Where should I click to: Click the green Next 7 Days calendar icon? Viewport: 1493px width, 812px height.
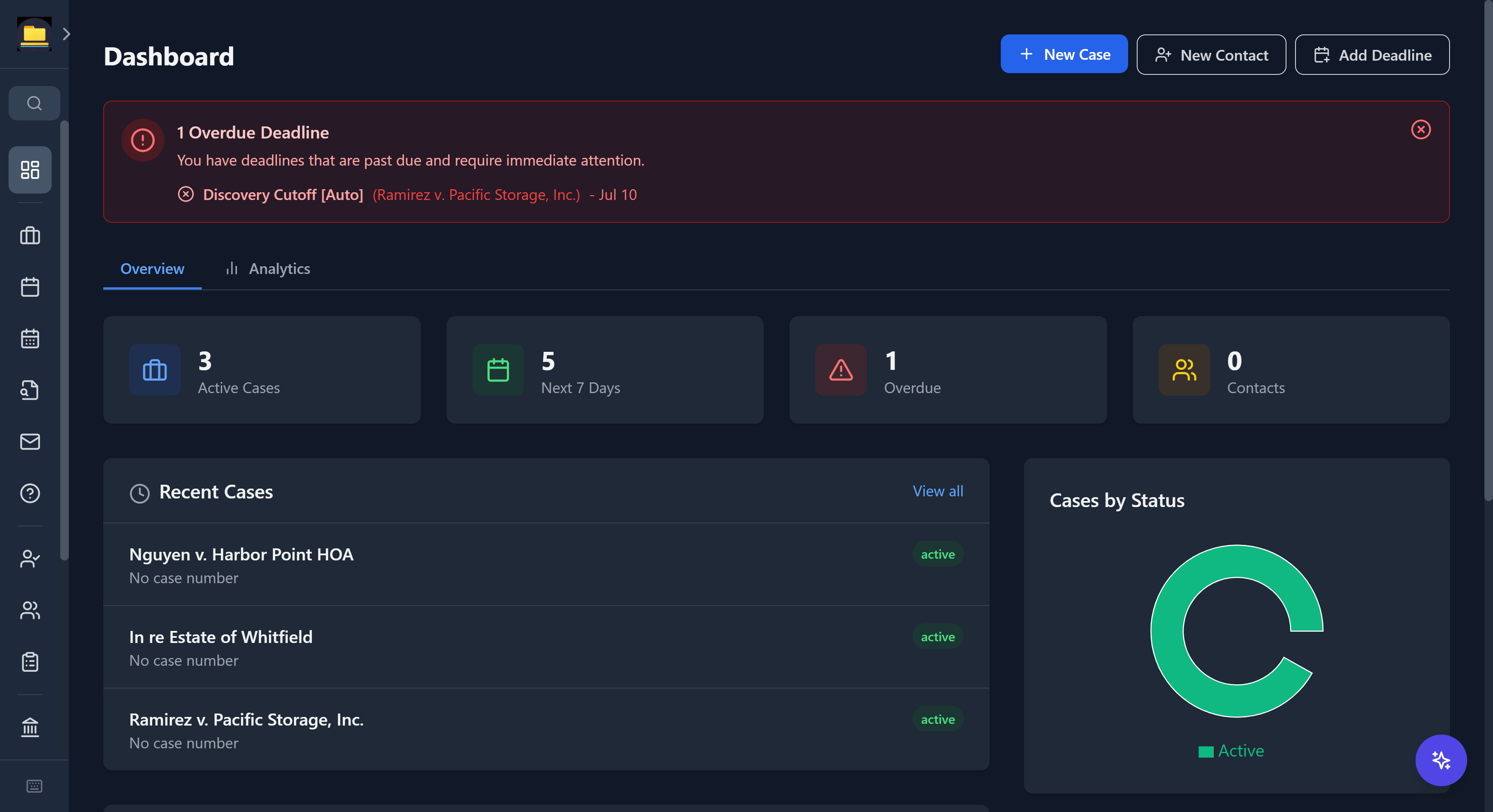click(x=498, y=370)
